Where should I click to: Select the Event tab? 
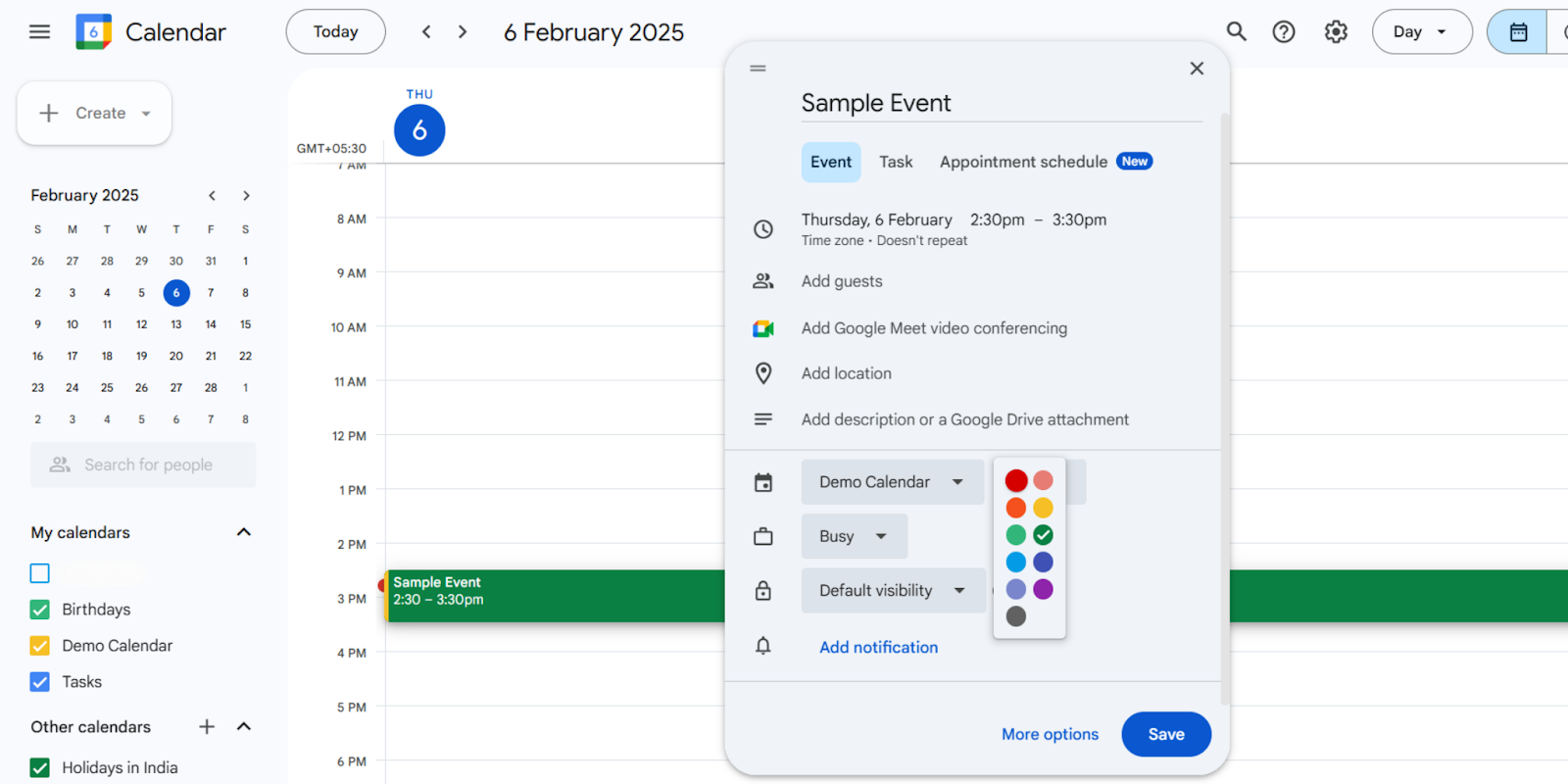831,162
